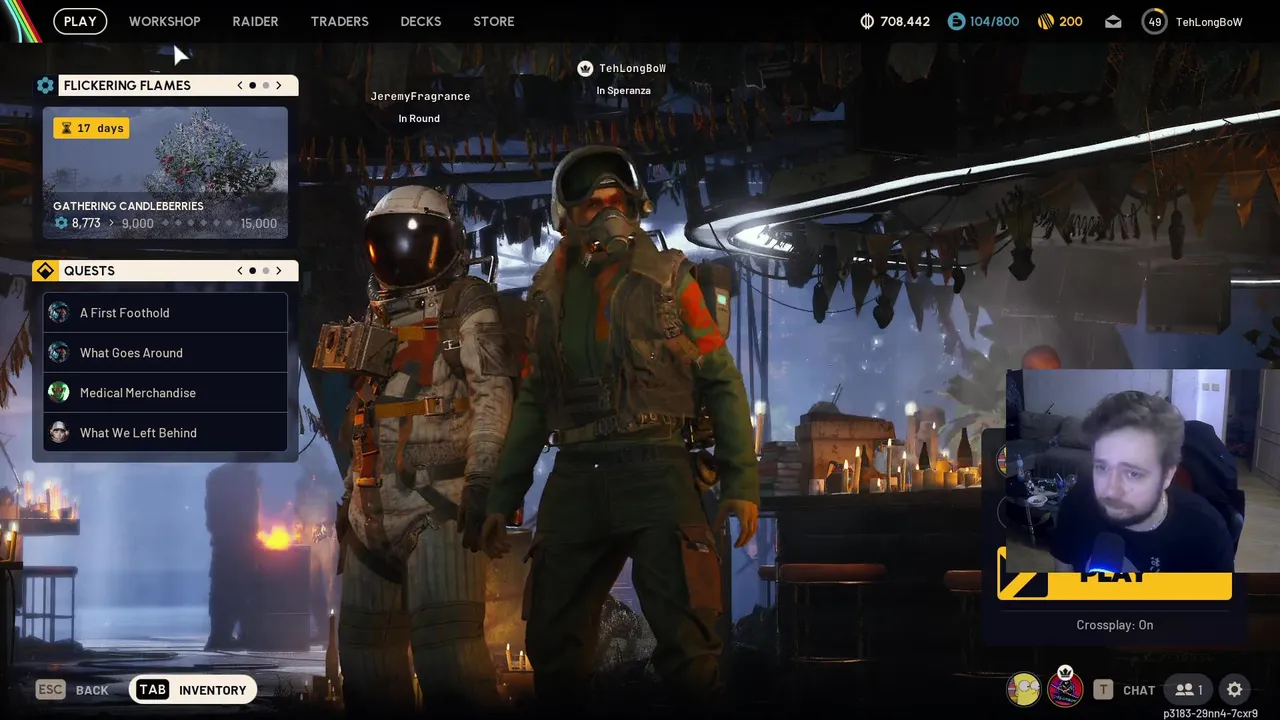Select first page dot in Flickering Flames header

click(252, 85)
